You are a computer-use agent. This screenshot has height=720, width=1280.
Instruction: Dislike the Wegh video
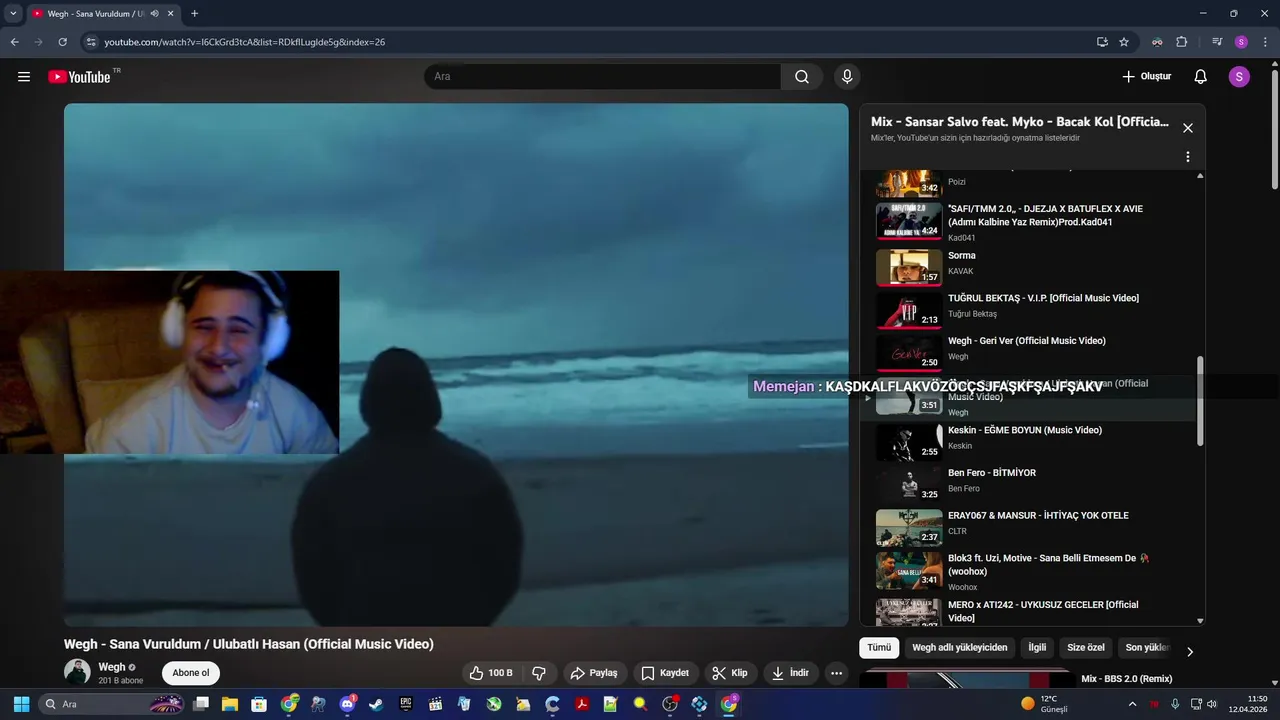(x=538, y=673)
